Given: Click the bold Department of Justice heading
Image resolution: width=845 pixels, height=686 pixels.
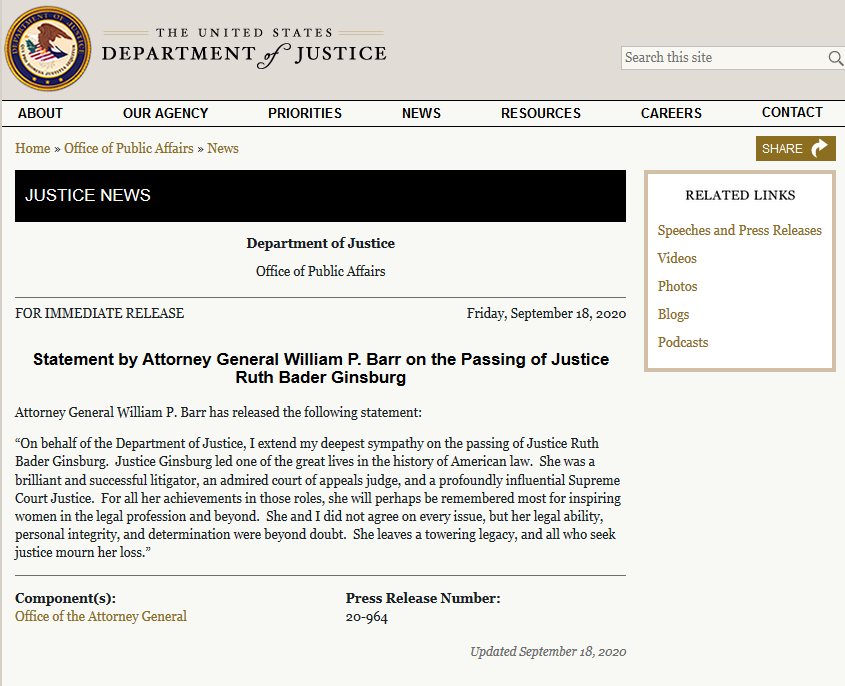Looking at the screenshot, I should 321,243.
